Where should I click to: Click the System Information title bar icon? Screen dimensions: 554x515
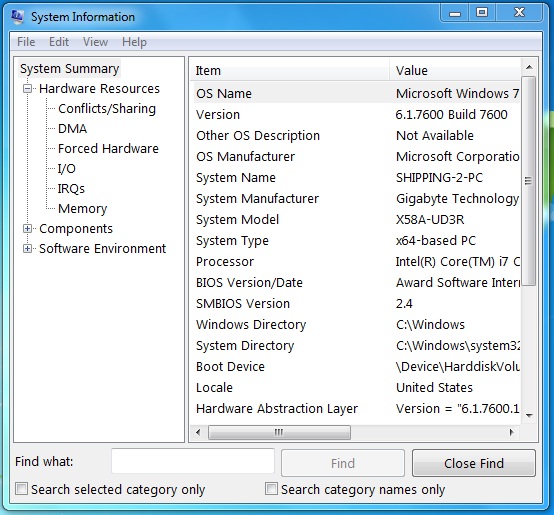17,16
